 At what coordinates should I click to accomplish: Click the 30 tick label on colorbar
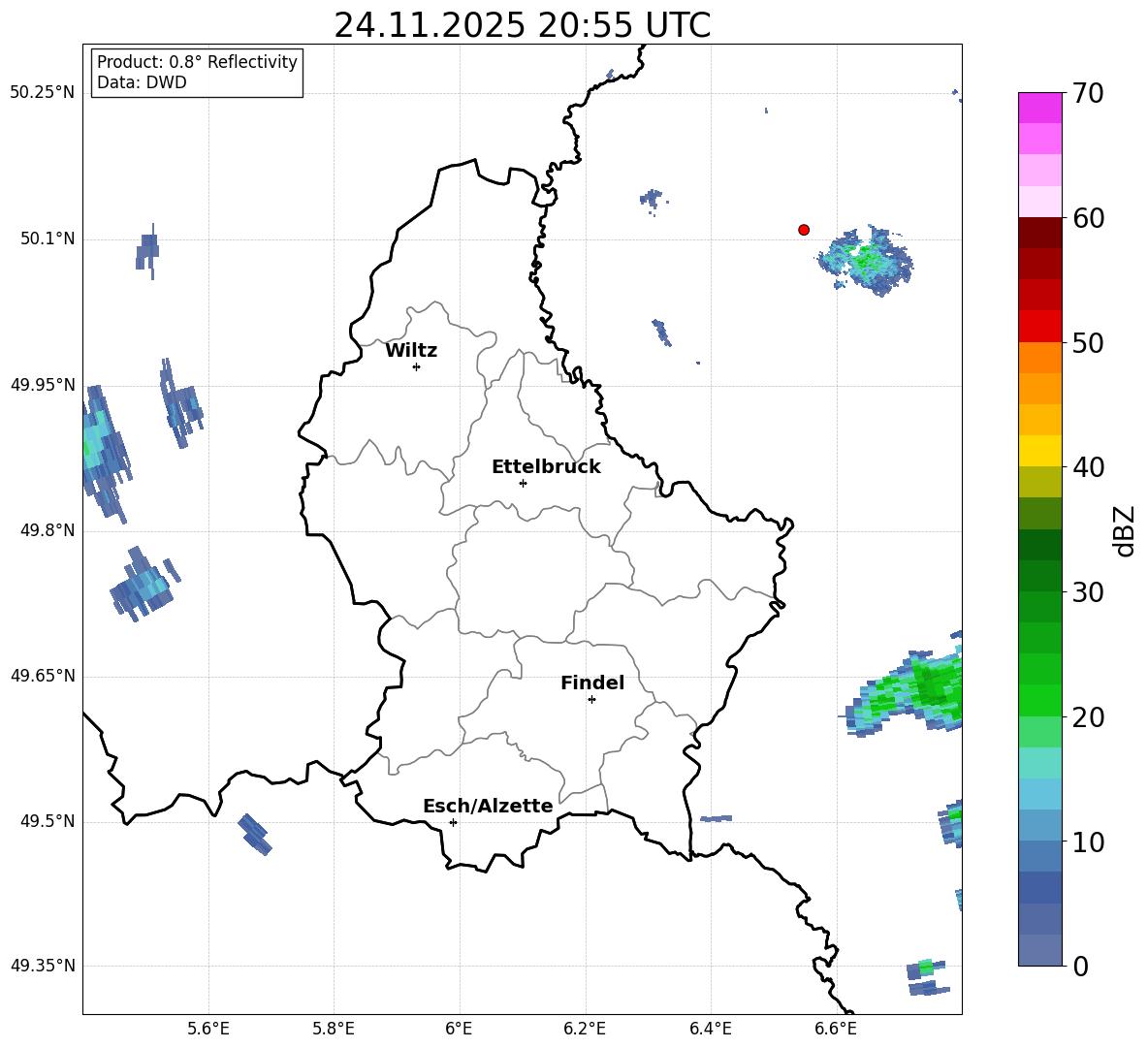pos(1088,592)
